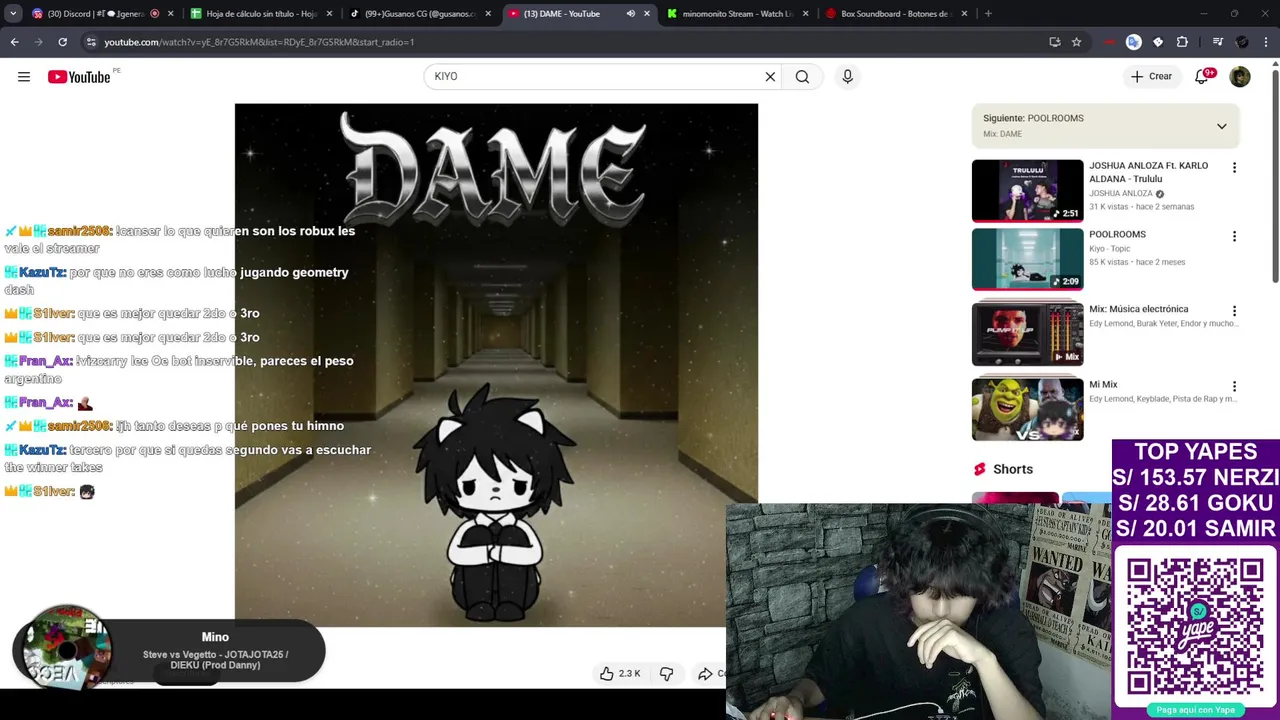This screenshot has height=720, width=1280.
Task: Open JOSHUA ANLOZA channel name
Action: coord(1121,194)
